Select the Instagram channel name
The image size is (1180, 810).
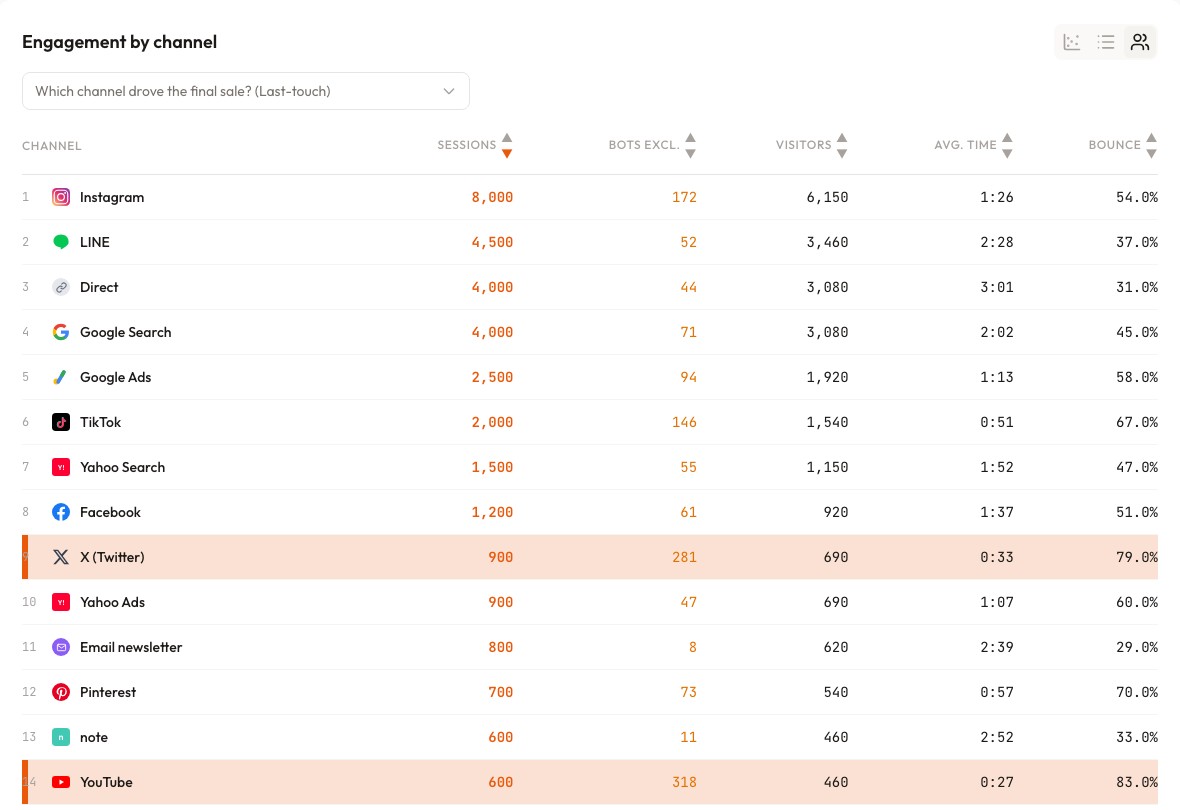point(112,197)
